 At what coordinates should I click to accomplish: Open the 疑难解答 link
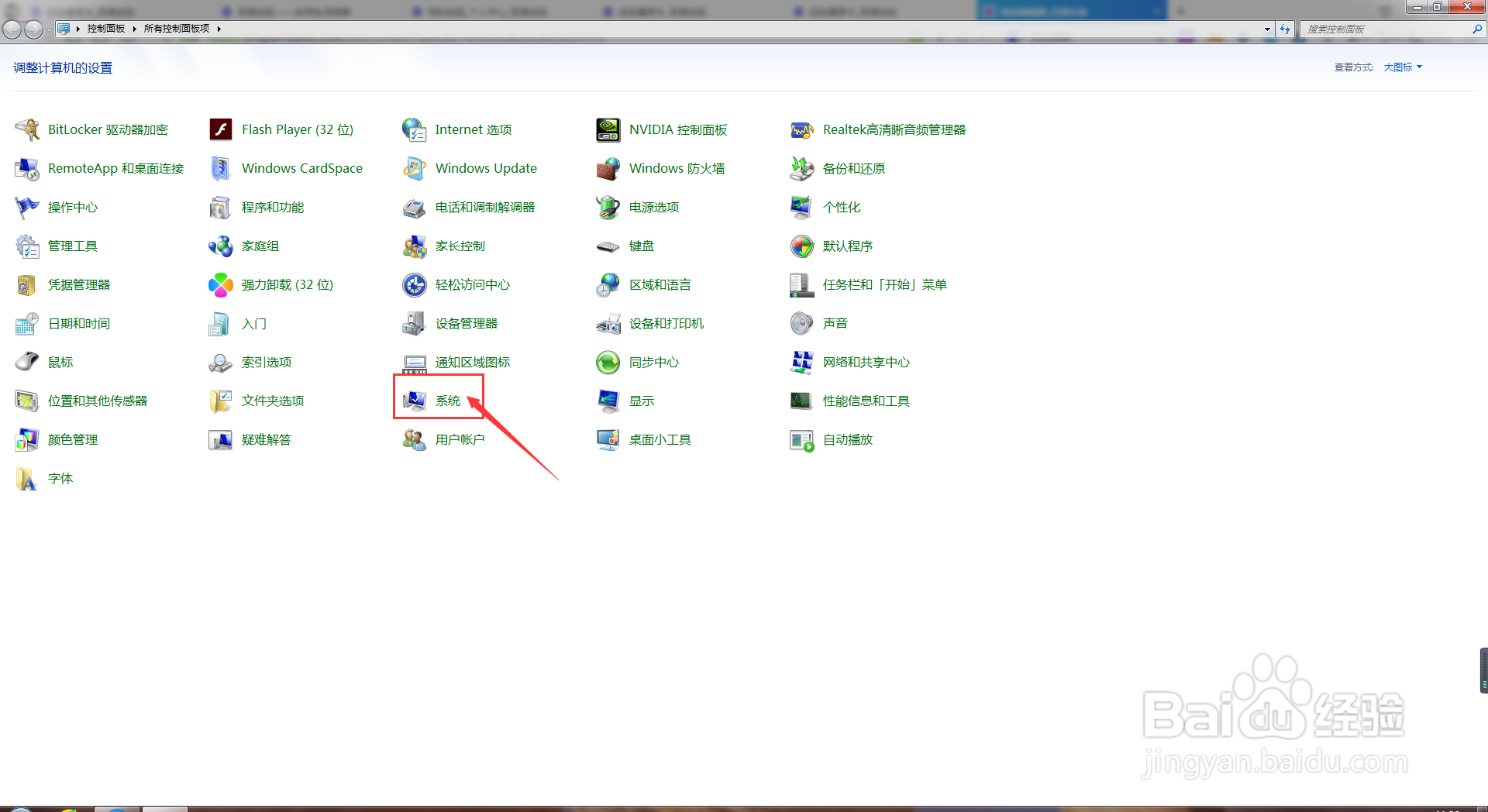267,439
